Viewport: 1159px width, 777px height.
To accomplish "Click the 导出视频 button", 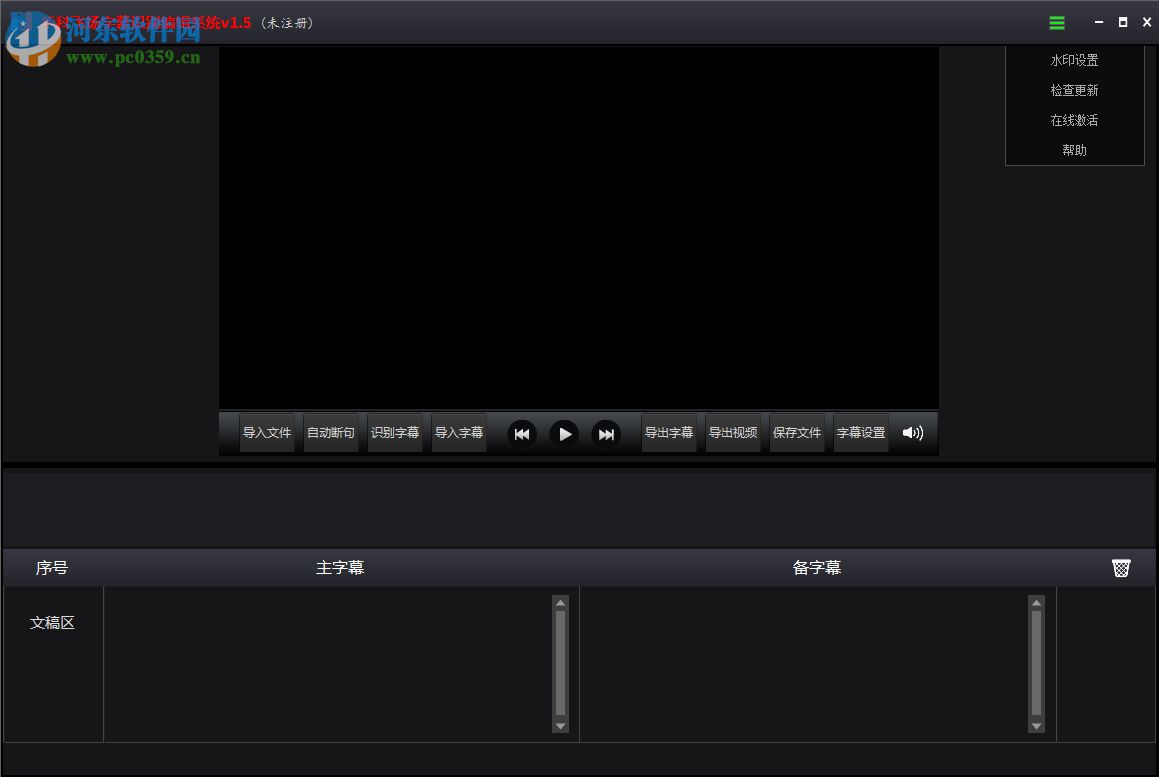I will 733,432.
